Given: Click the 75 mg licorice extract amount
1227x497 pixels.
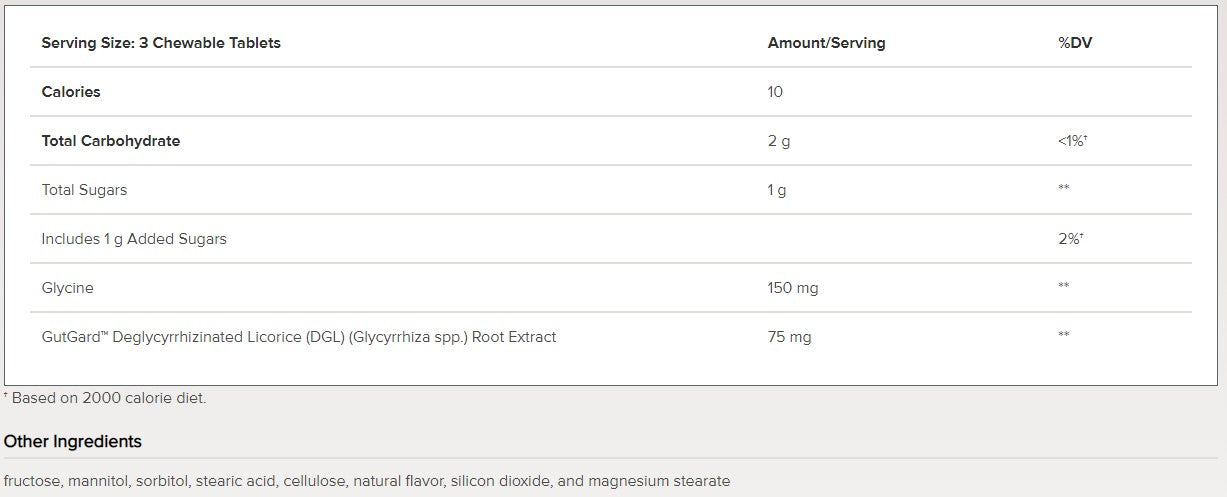Looking at the screenshot, I should coord(789,337).
